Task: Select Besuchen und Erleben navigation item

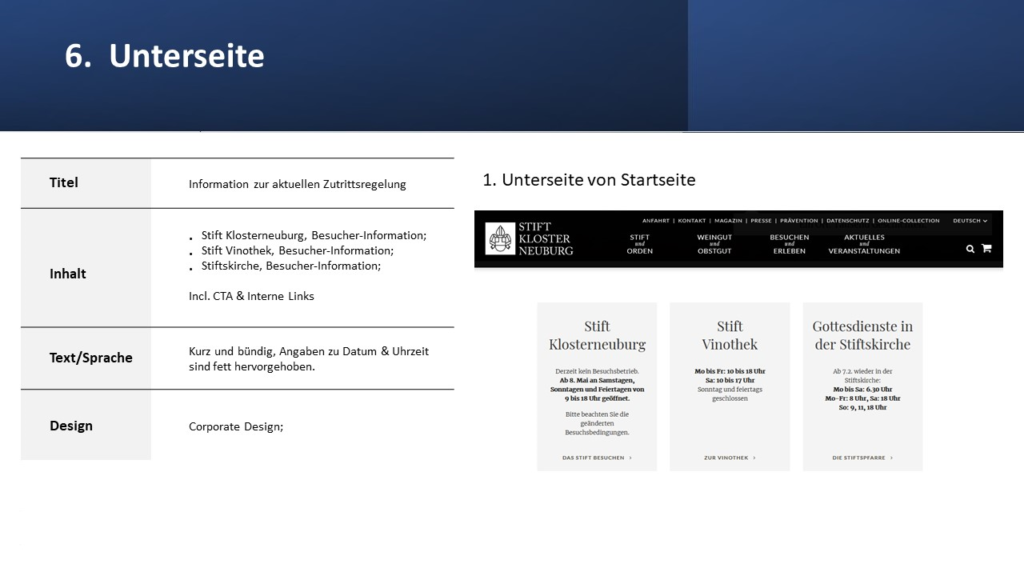Action: tap(789, 244)
